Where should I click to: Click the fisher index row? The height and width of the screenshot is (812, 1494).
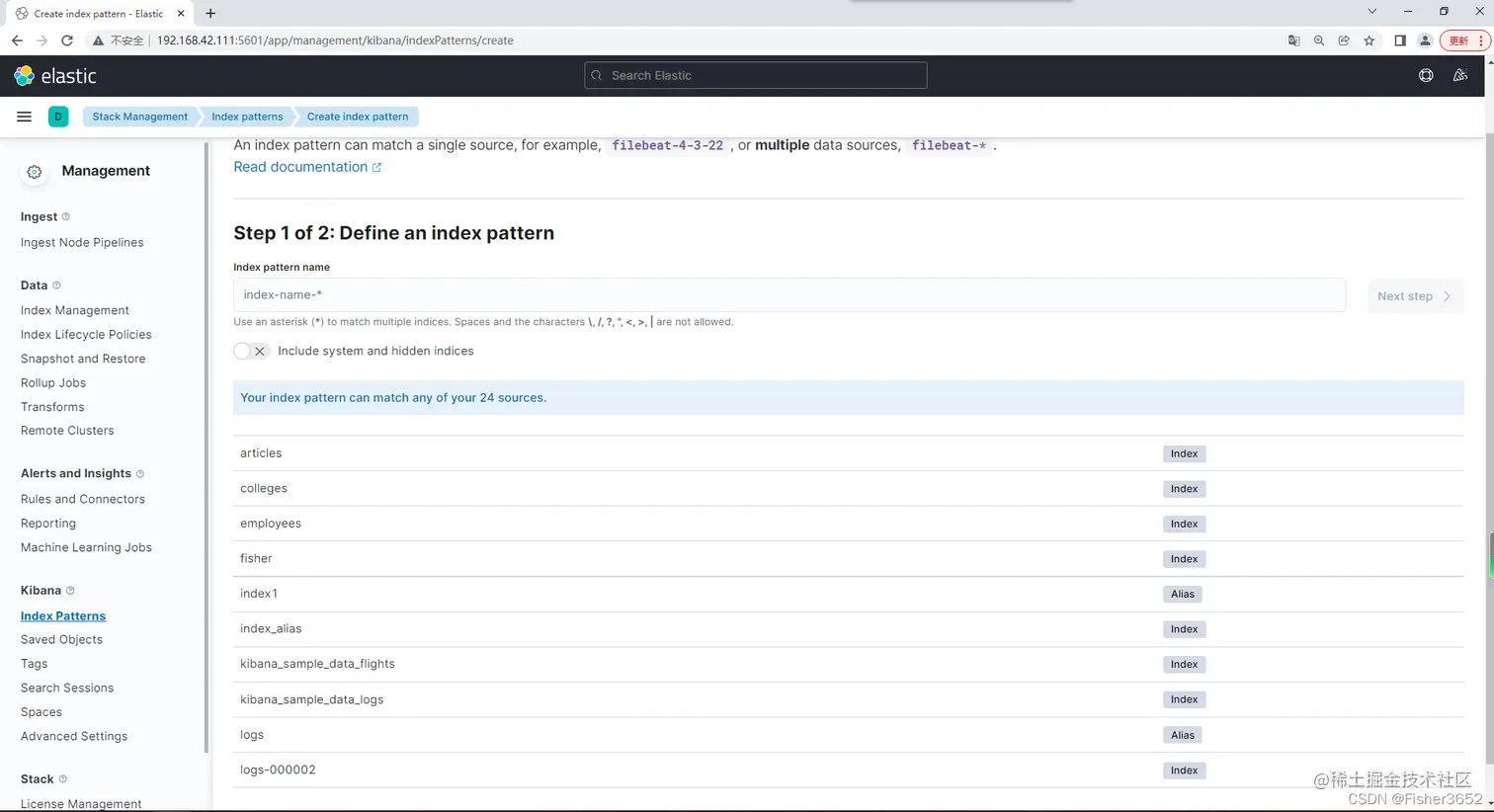click(849, 558)
